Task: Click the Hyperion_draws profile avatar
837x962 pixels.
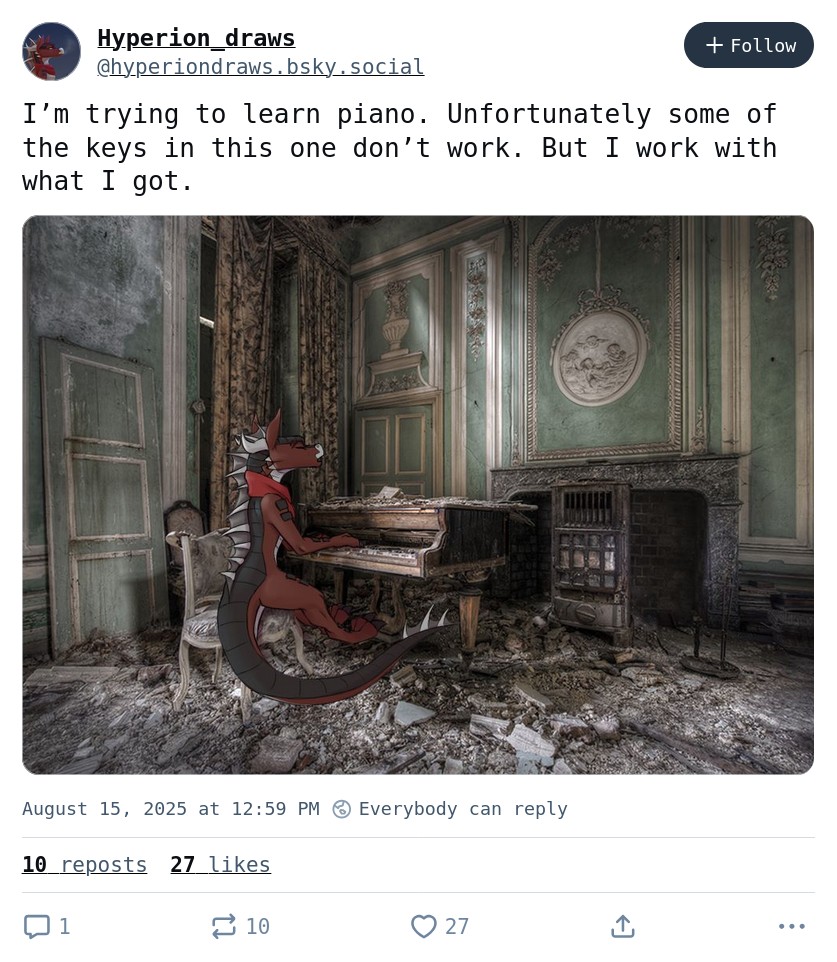Action: pos(52,52)
